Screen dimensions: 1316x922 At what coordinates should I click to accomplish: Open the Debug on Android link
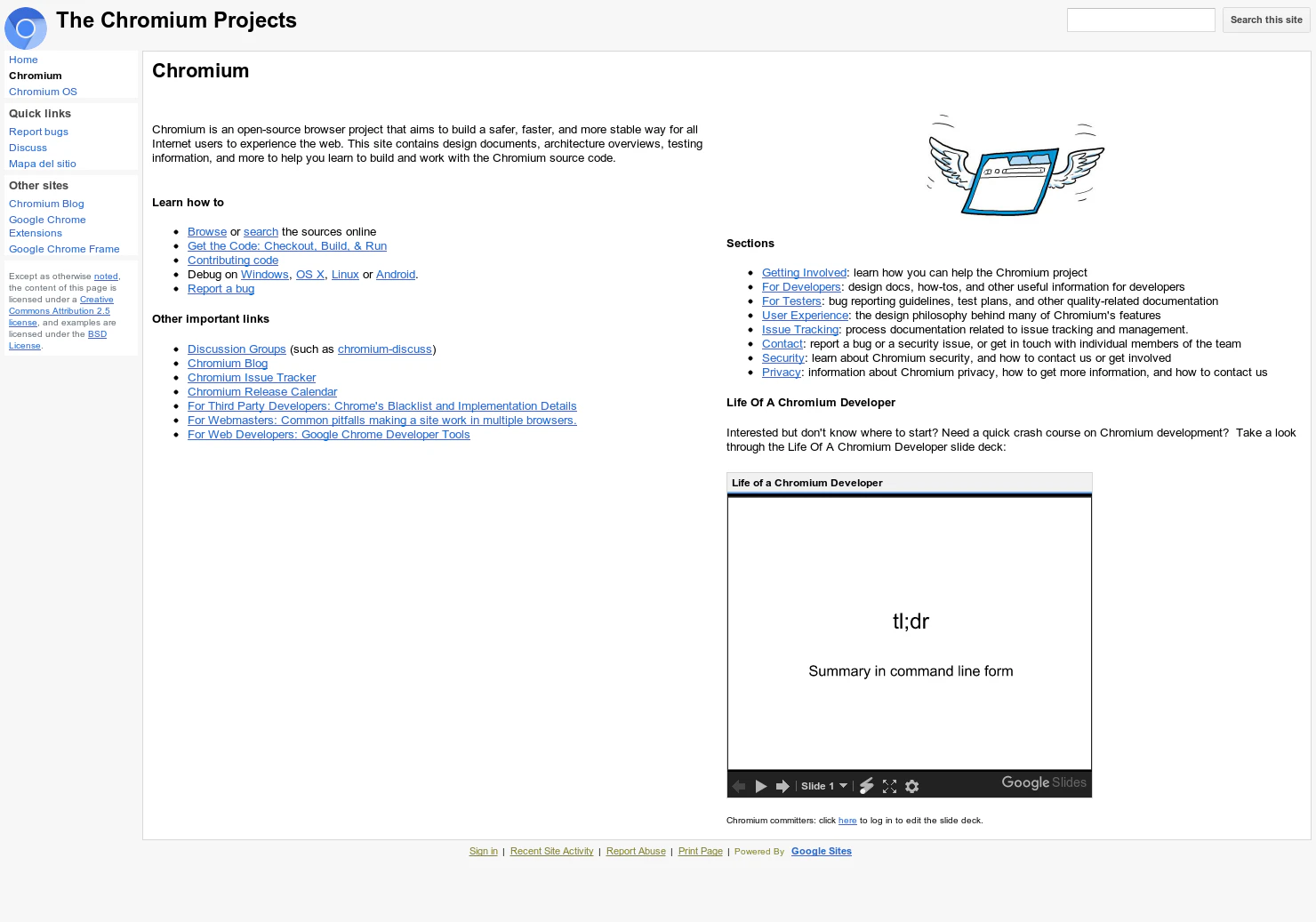(x=396, y=275)
